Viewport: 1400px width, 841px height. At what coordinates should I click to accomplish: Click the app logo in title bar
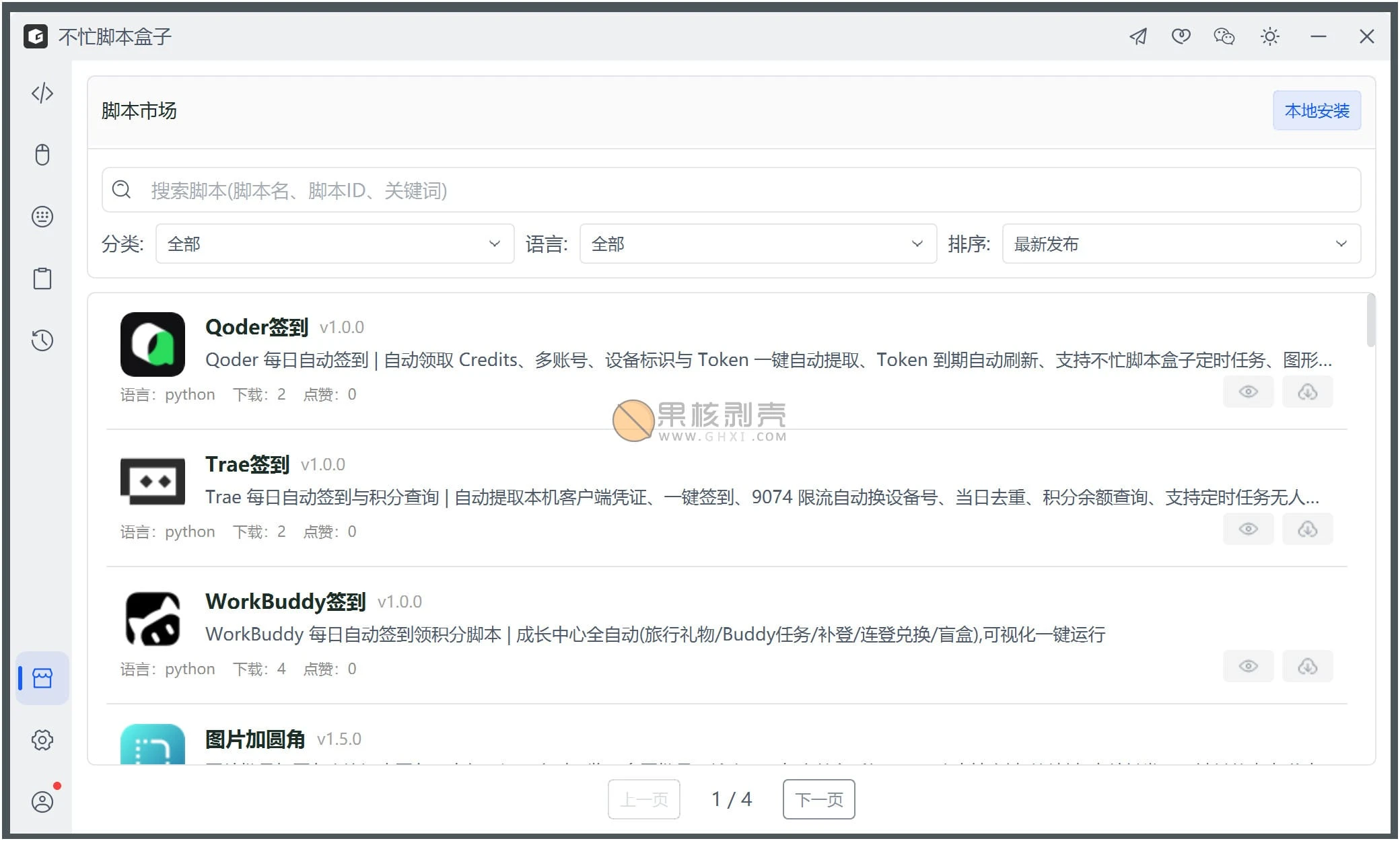pos(36,36)
